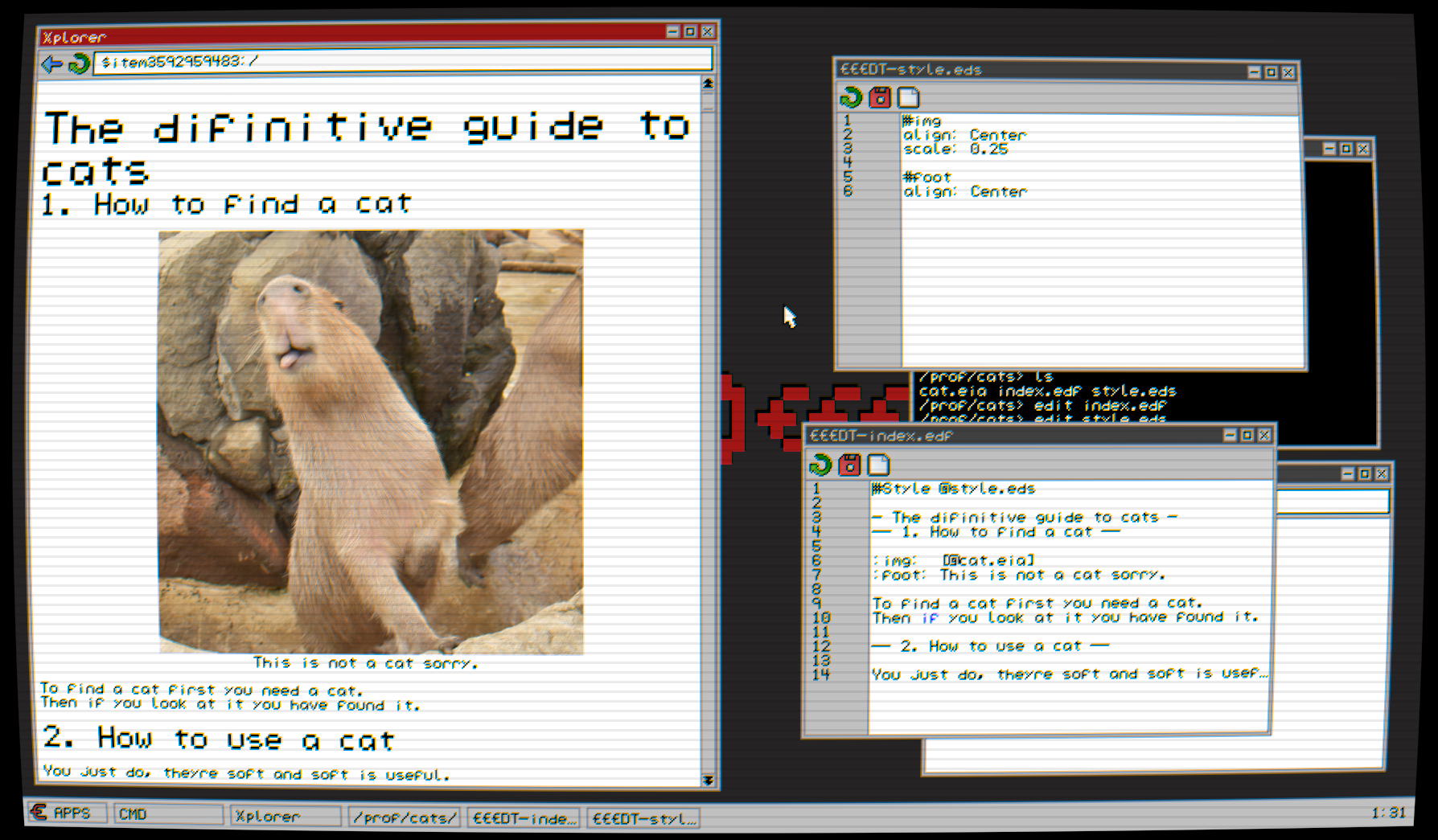The height and width of the screenshot is (840, 1438).
Task: Click the '#Style @style.eds' line in index.edf
Action: coord(954,489)
